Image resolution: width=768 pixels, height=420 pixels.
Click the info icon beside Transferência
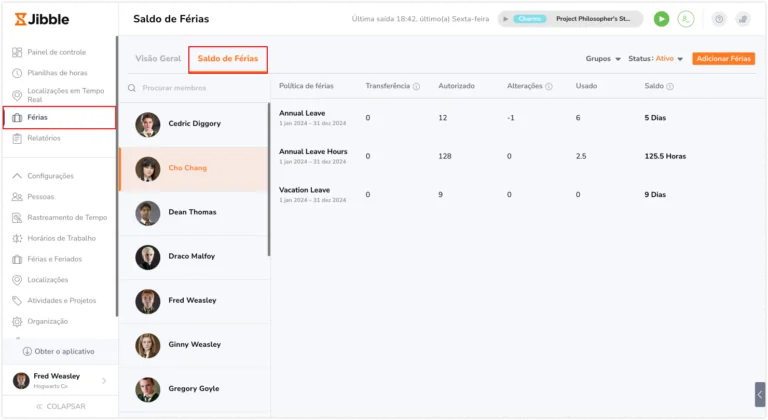416,87
